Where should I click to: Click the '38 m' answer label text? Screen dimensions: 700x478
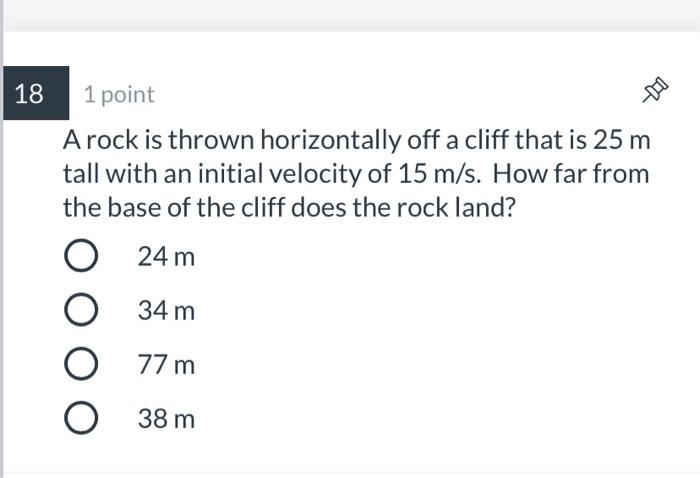click(166, 419)
